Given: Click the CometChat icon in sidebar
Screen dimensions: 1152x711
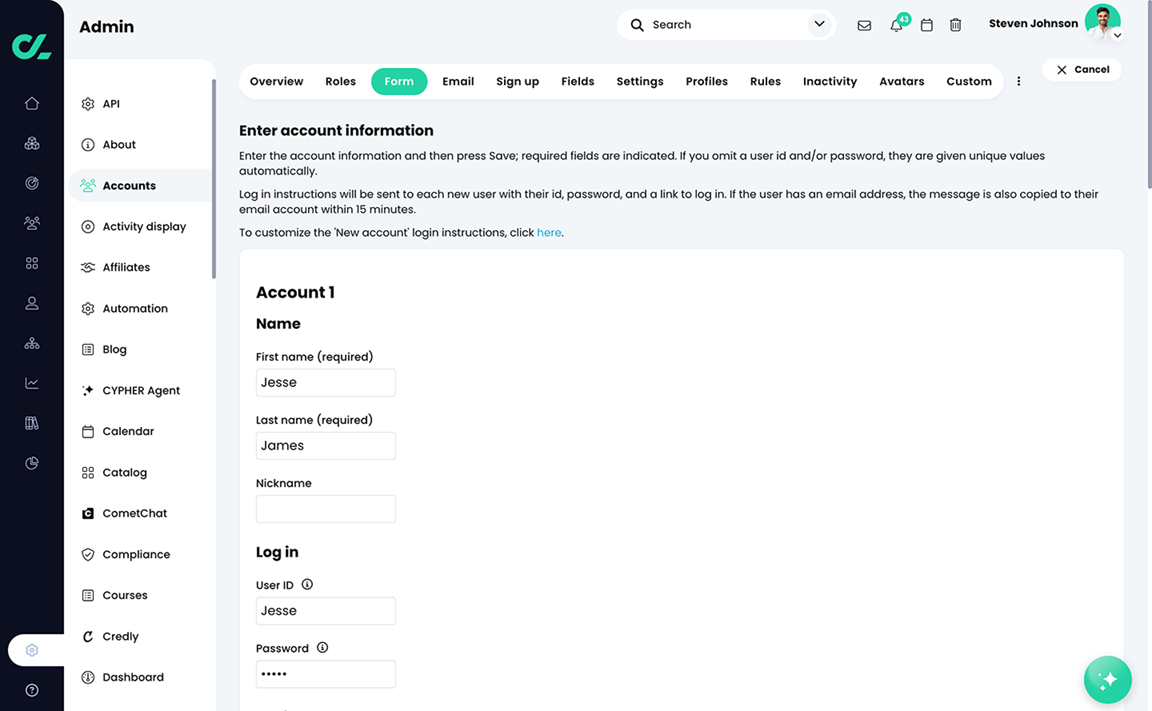Looking at the screenshot, I should [x=88, y=513].
